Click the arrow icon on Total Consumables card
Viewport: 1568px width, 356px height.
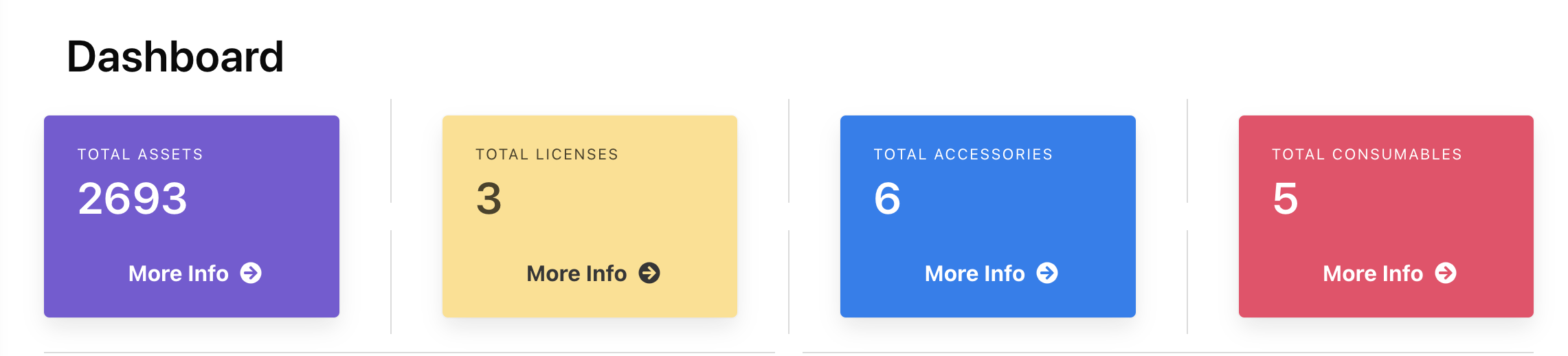1446,273
